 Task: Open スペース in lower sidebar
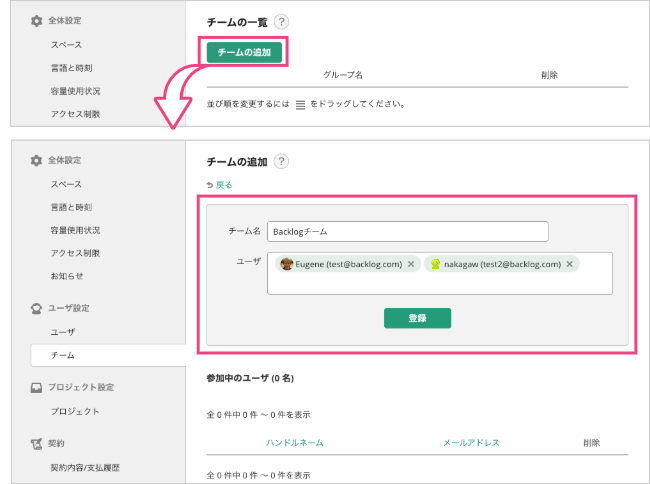click(x=66, y=184)
